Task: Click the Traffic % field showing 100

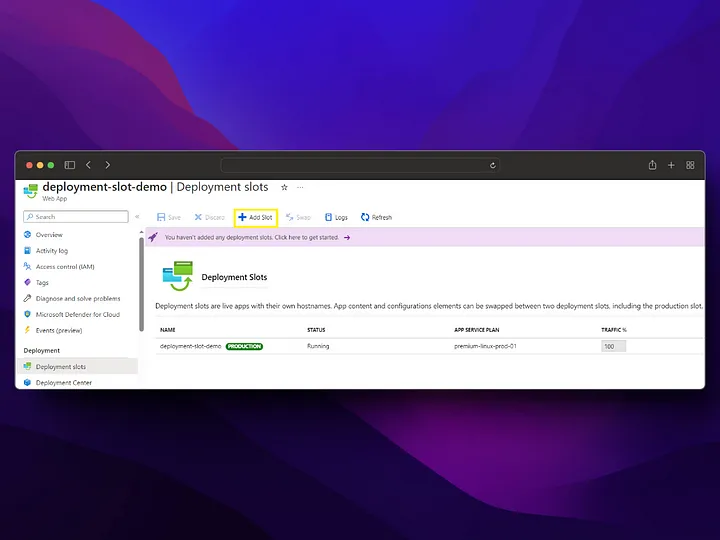Action: [x=613, y=346]
